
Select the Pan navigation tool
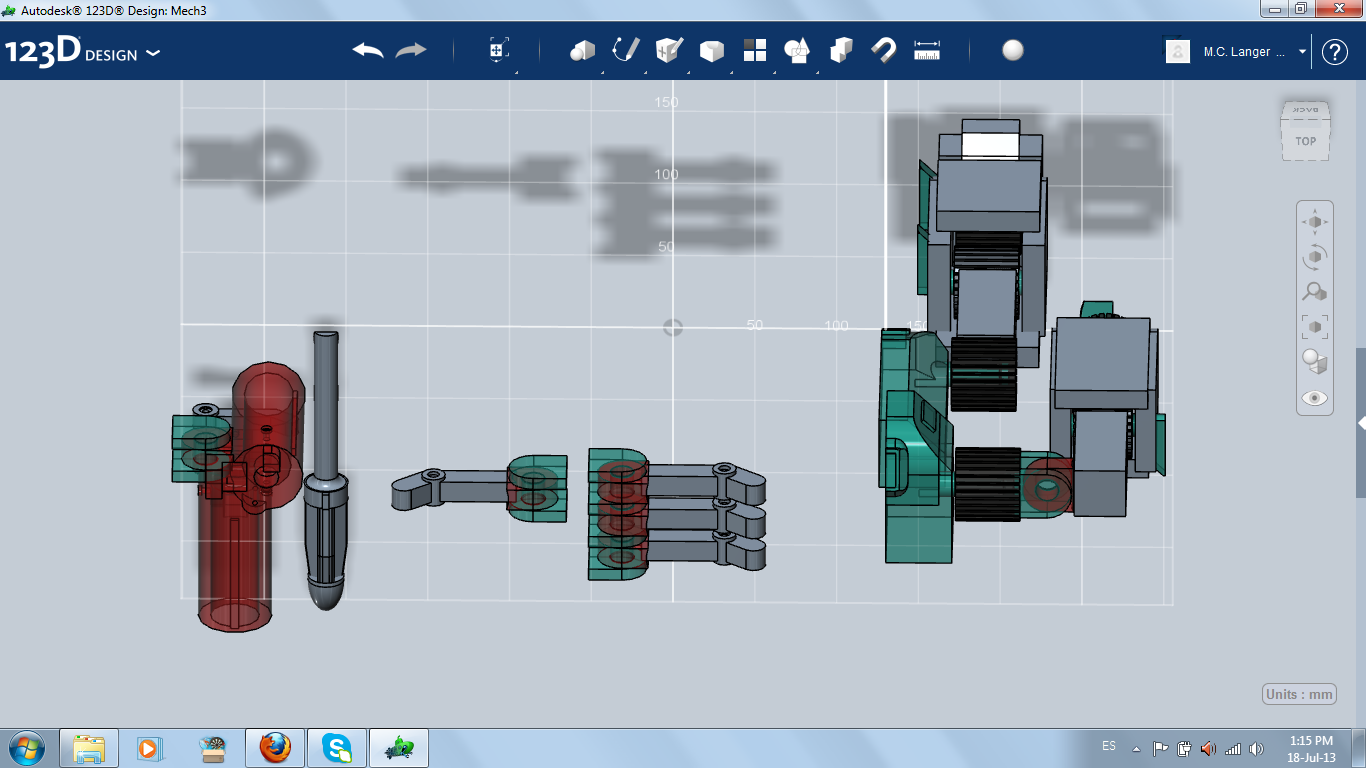click(1315, 222)
